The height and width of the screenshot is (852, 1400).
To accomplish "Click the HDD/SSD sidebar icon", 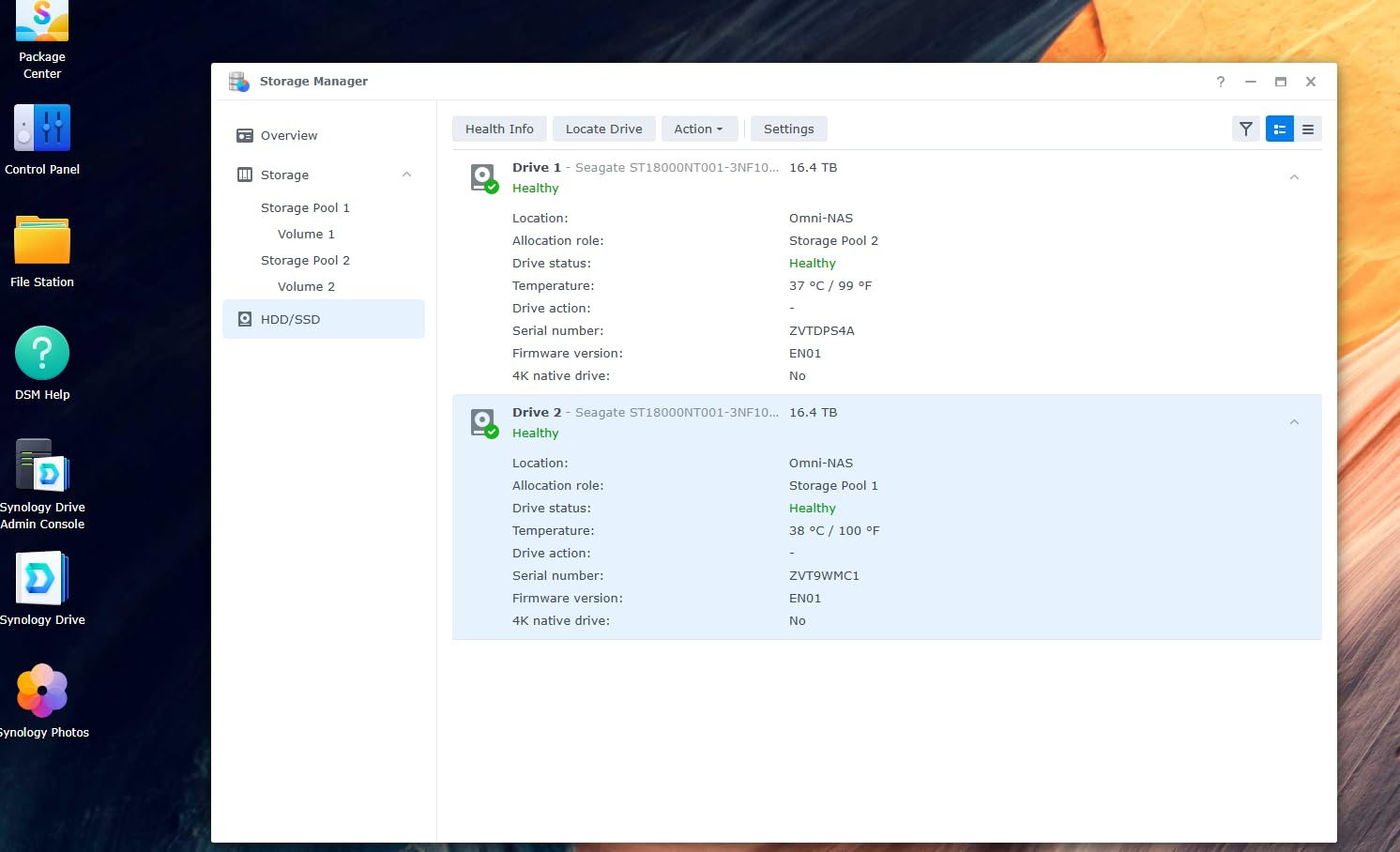I will coord(245,319).
